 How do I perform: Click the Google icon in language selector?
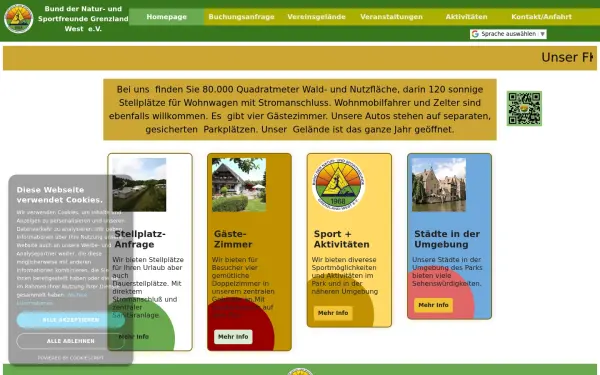click(x=475, y=34)
